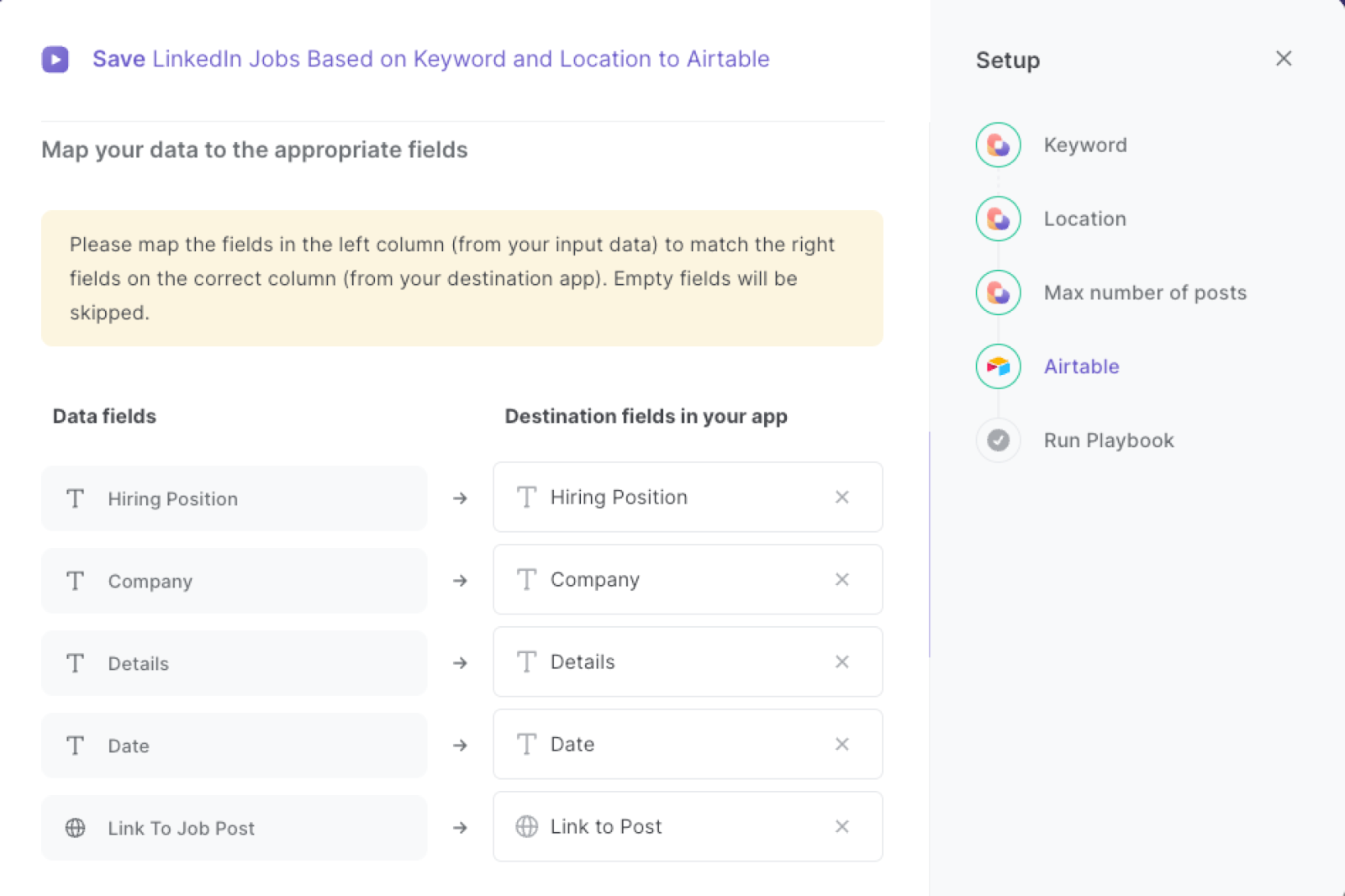Click the Run Playbook checkmark icon

click(x=999, y=440)
